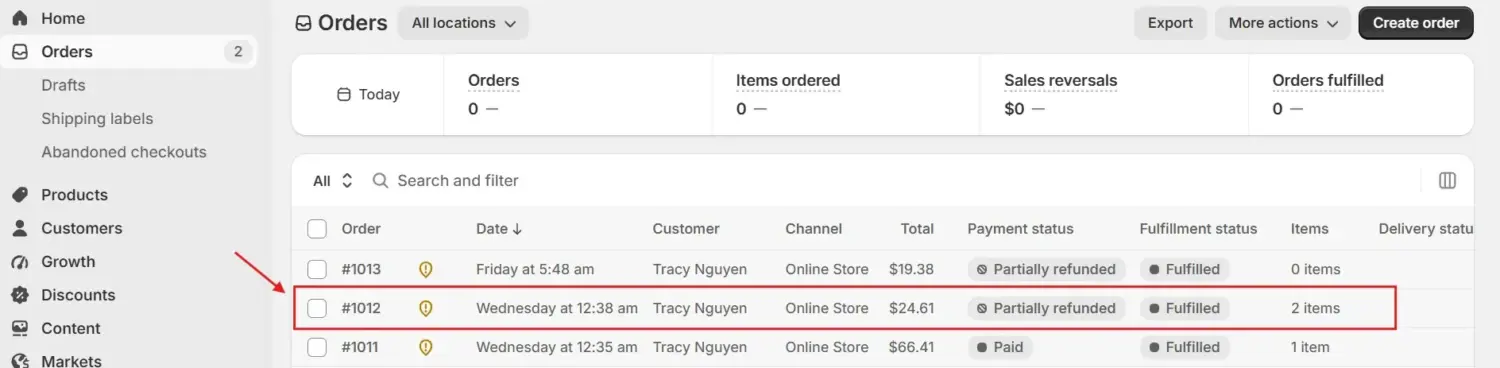Image resolution: width=1500 pixels, height=368 pixels.
Task: Open Drafts under Orders
Action: (x=63, y=85)
